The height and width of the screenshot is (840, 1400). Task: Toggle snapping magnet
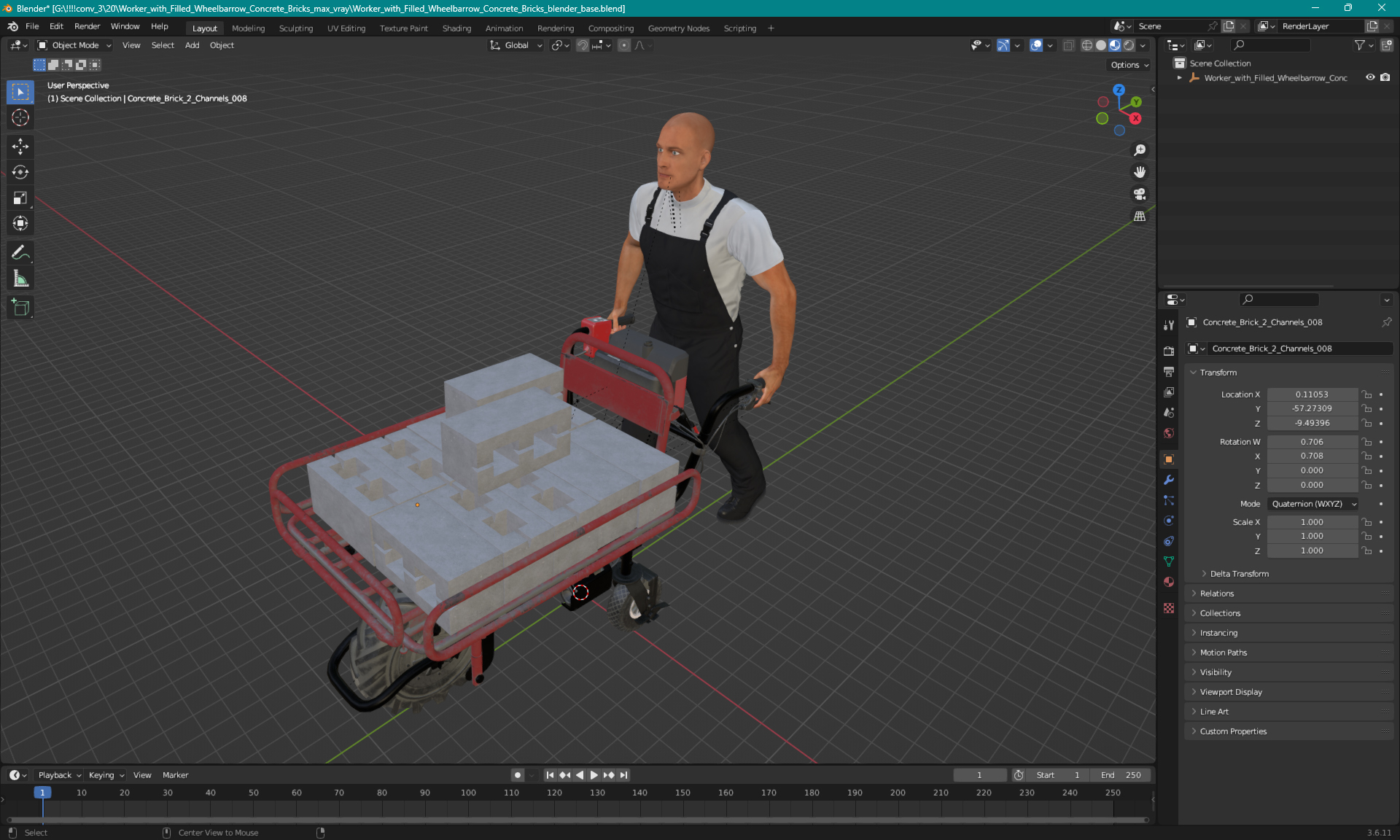(x=582, y=45)
